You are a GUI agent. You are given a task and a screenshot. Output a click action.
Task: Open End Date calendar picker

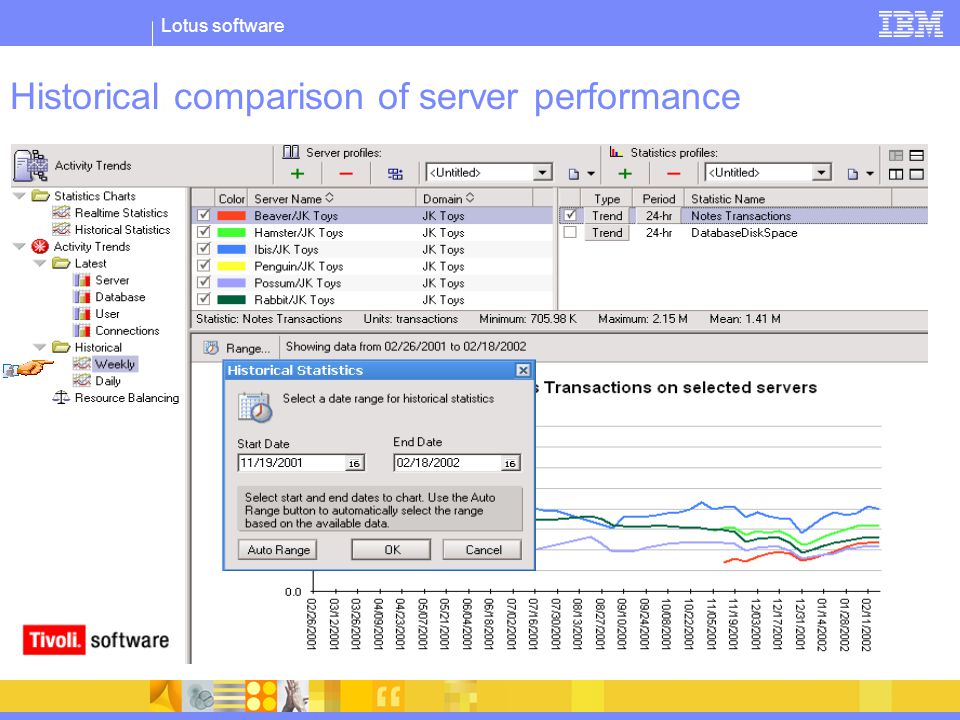pos(510,463)
